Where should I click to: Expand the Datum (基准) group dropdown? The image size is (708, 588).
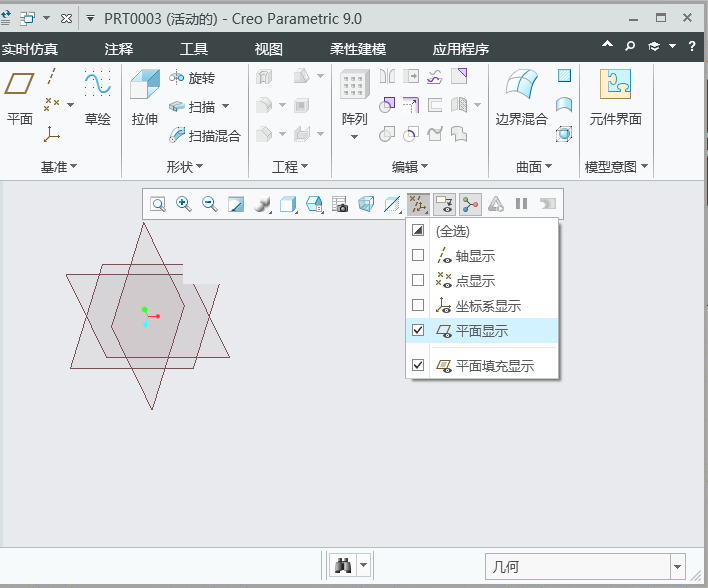pos(59,167)
